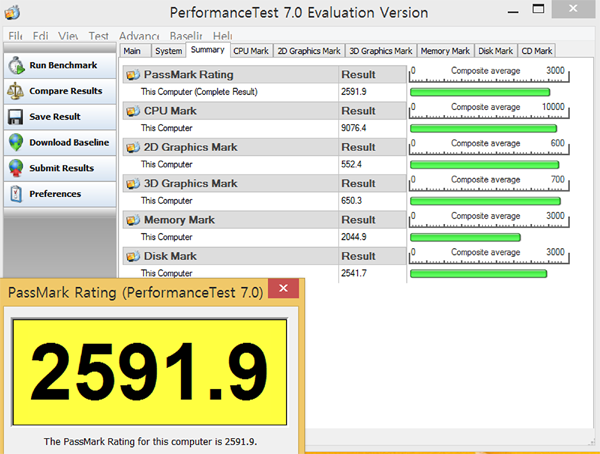This screenshot has height=454, width=600.
Task: Click the Submit Results button
Action: (60, 168)
